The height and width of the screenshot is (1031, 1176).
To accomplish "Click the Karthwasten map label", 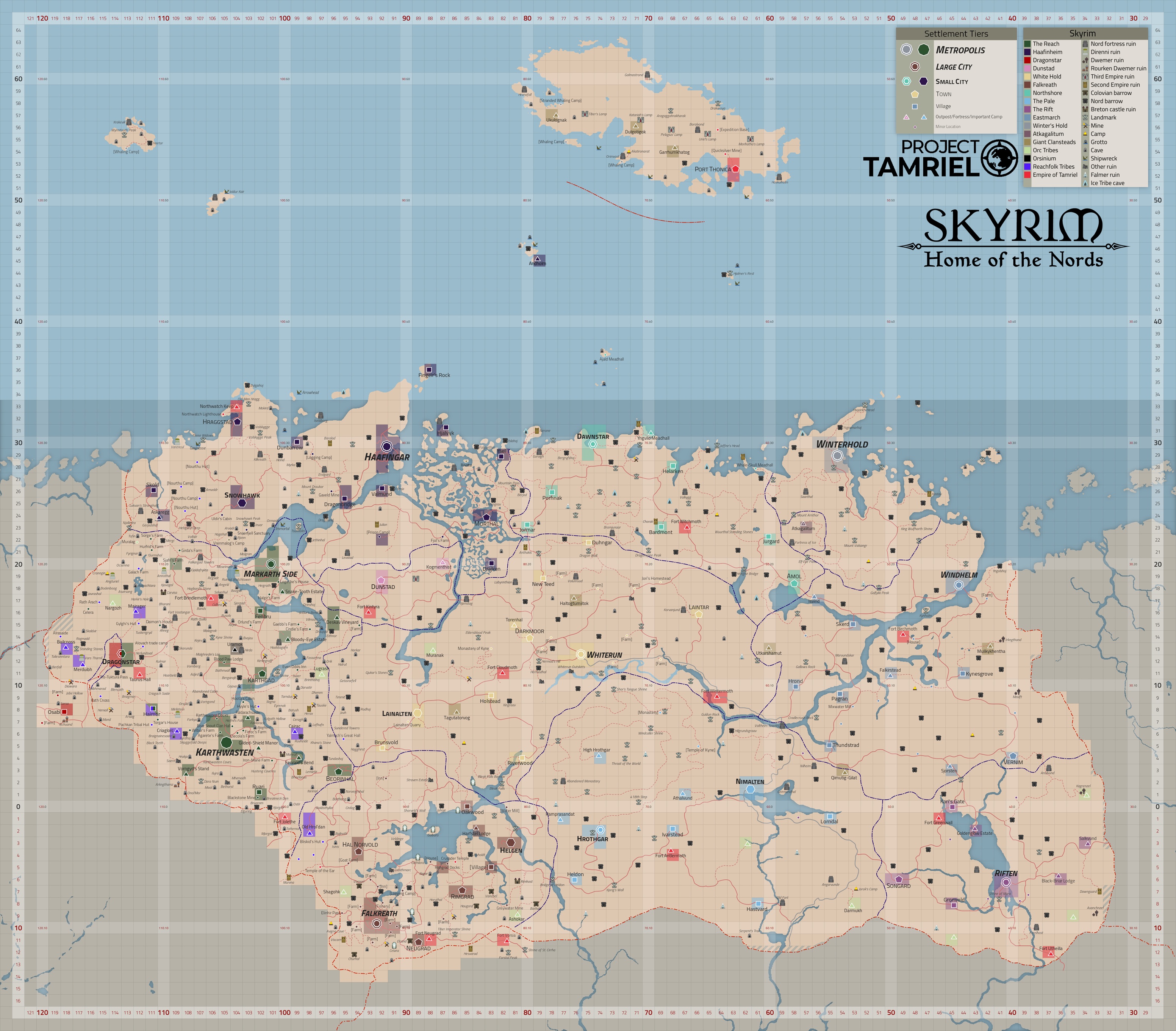I will [x=224, y=752].
